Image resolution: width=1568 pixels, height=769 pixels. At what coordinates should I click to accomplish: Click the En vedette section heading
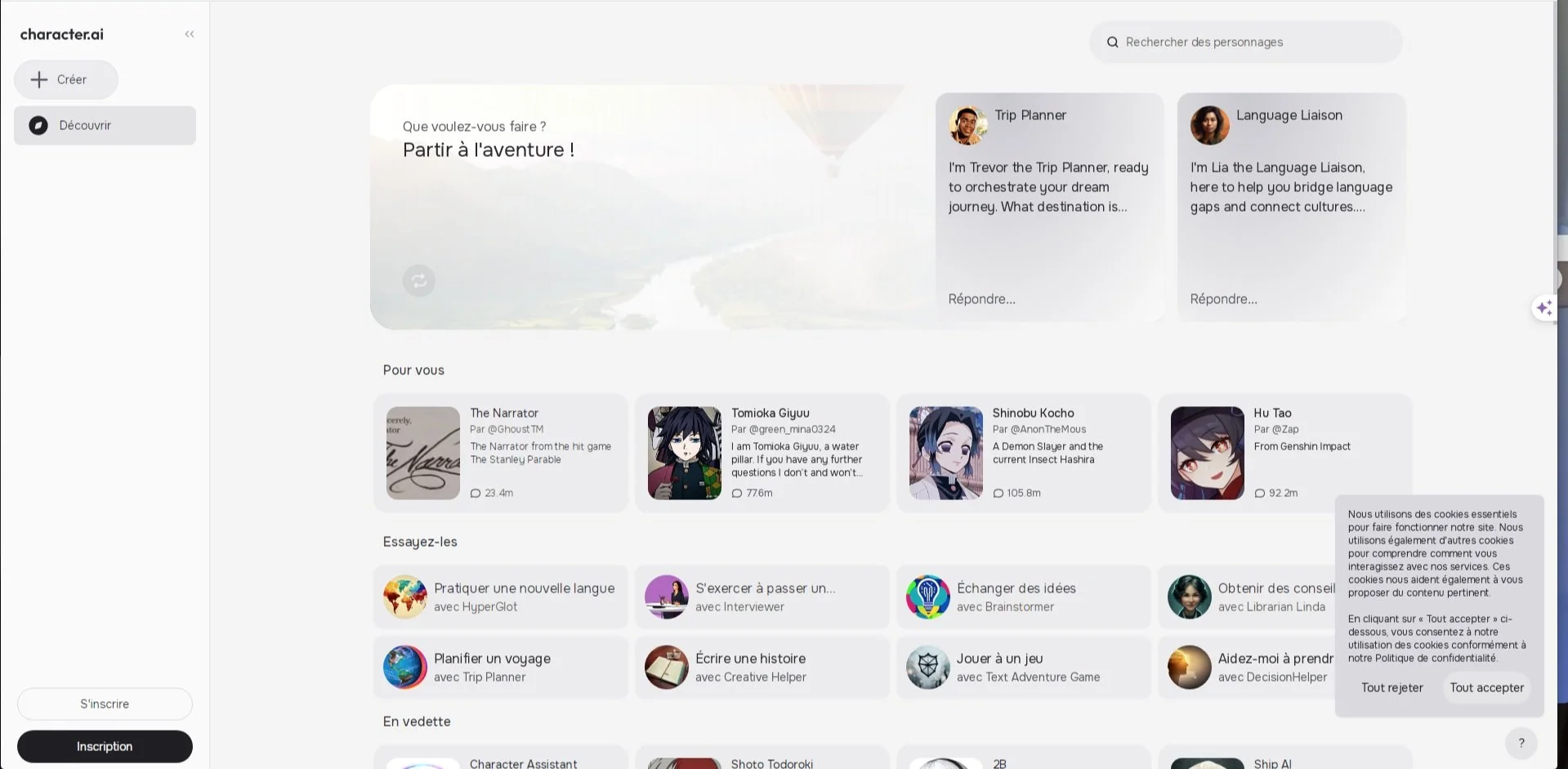click(x=417, y=722)
